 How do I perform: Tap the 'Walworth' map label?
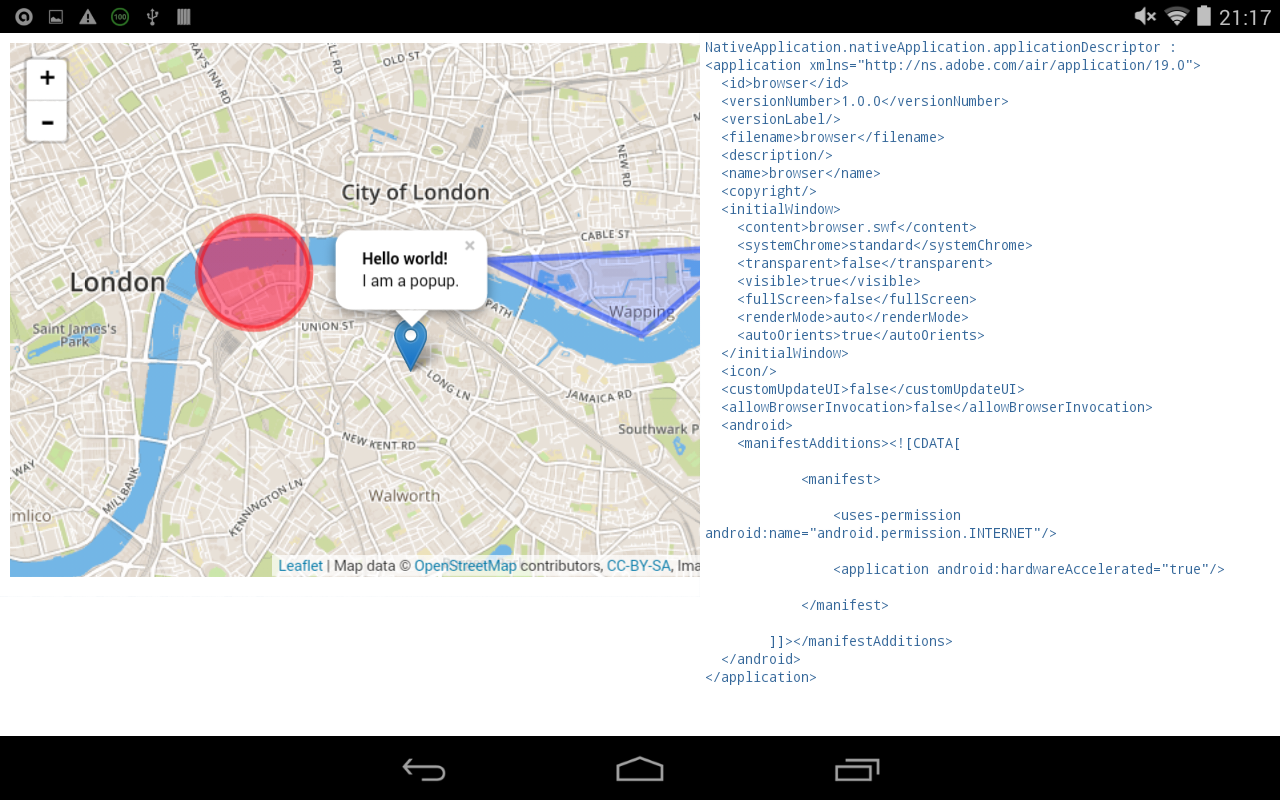(x=404, y=496)
